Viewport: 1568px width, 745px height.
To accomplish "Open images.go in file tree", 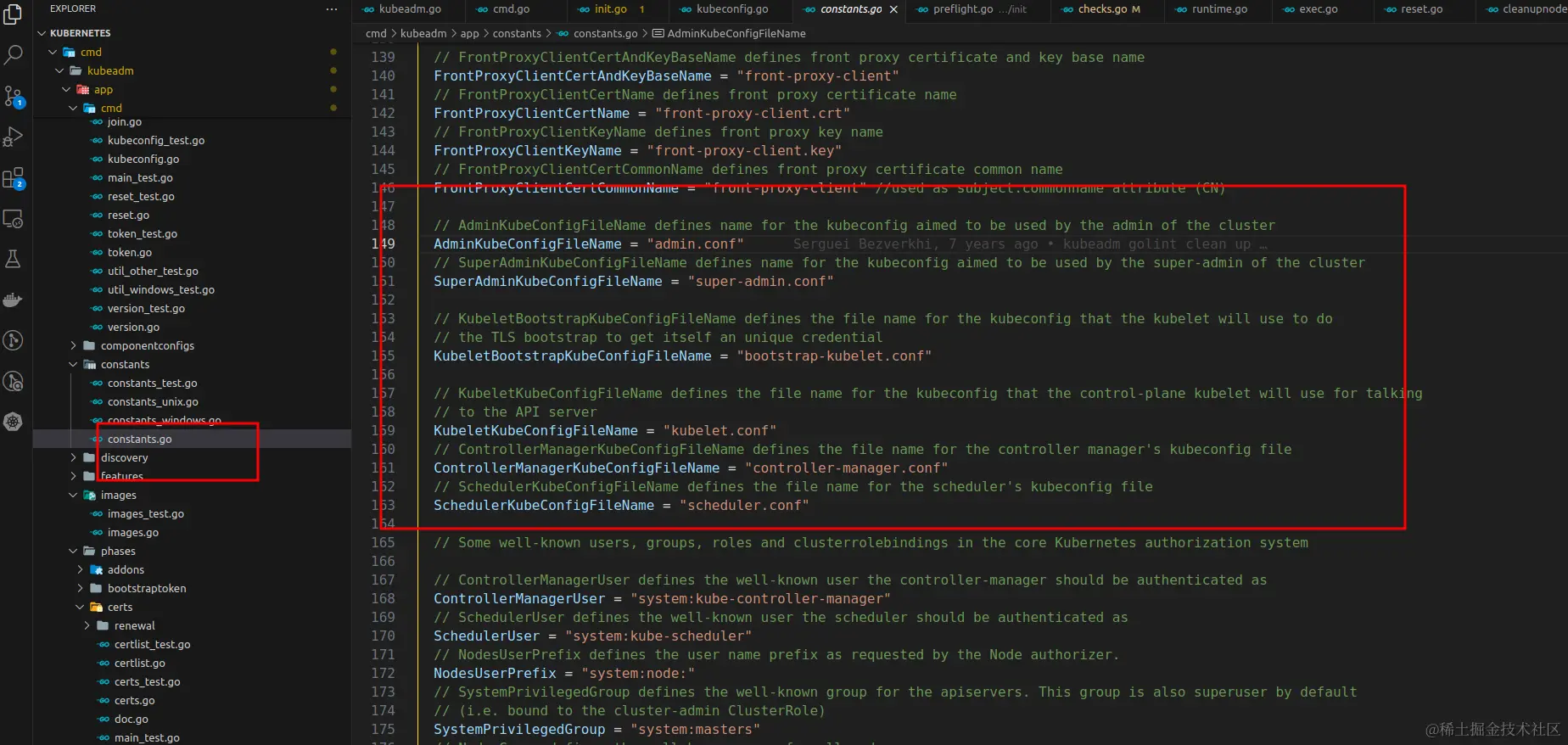I will [132, 532].
